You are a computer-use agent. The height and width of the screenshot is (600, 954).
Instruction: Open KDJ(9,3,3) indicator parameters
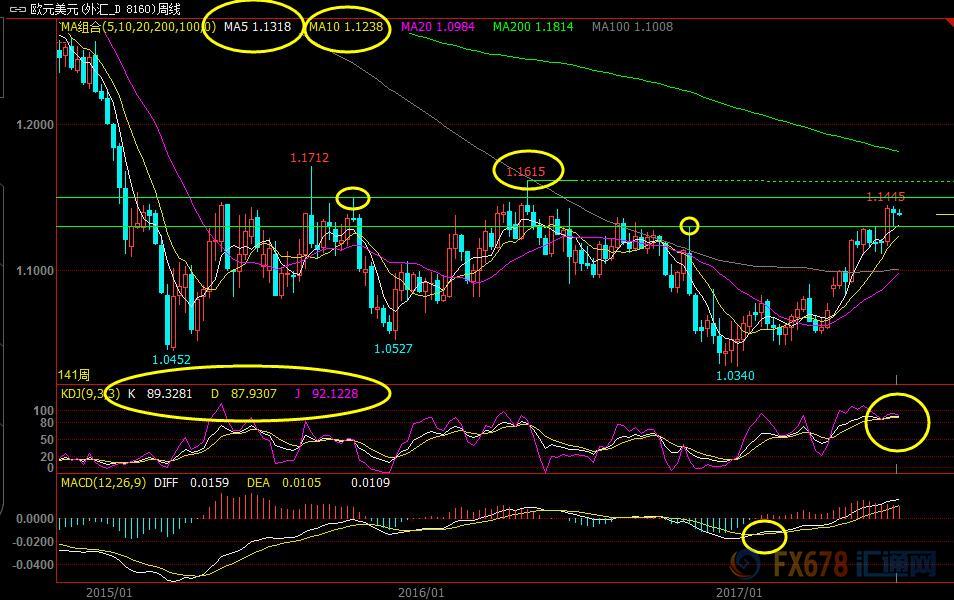[87, 394]
